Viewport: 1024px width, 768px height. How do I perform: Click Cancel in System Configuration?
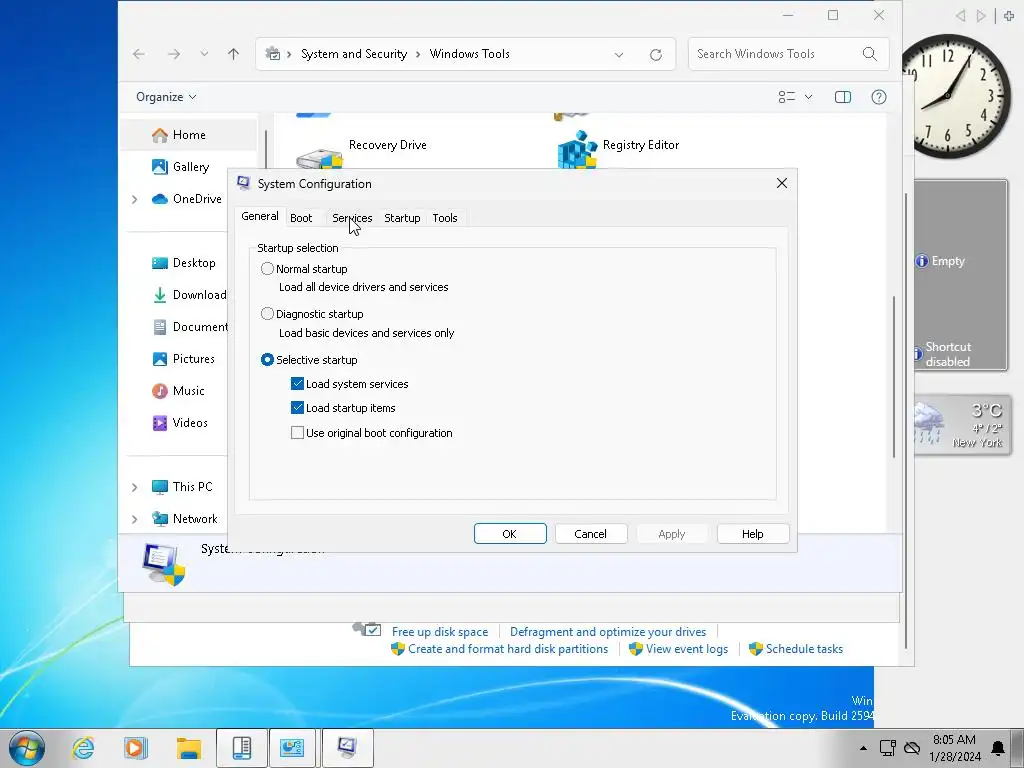pos(591,534)
